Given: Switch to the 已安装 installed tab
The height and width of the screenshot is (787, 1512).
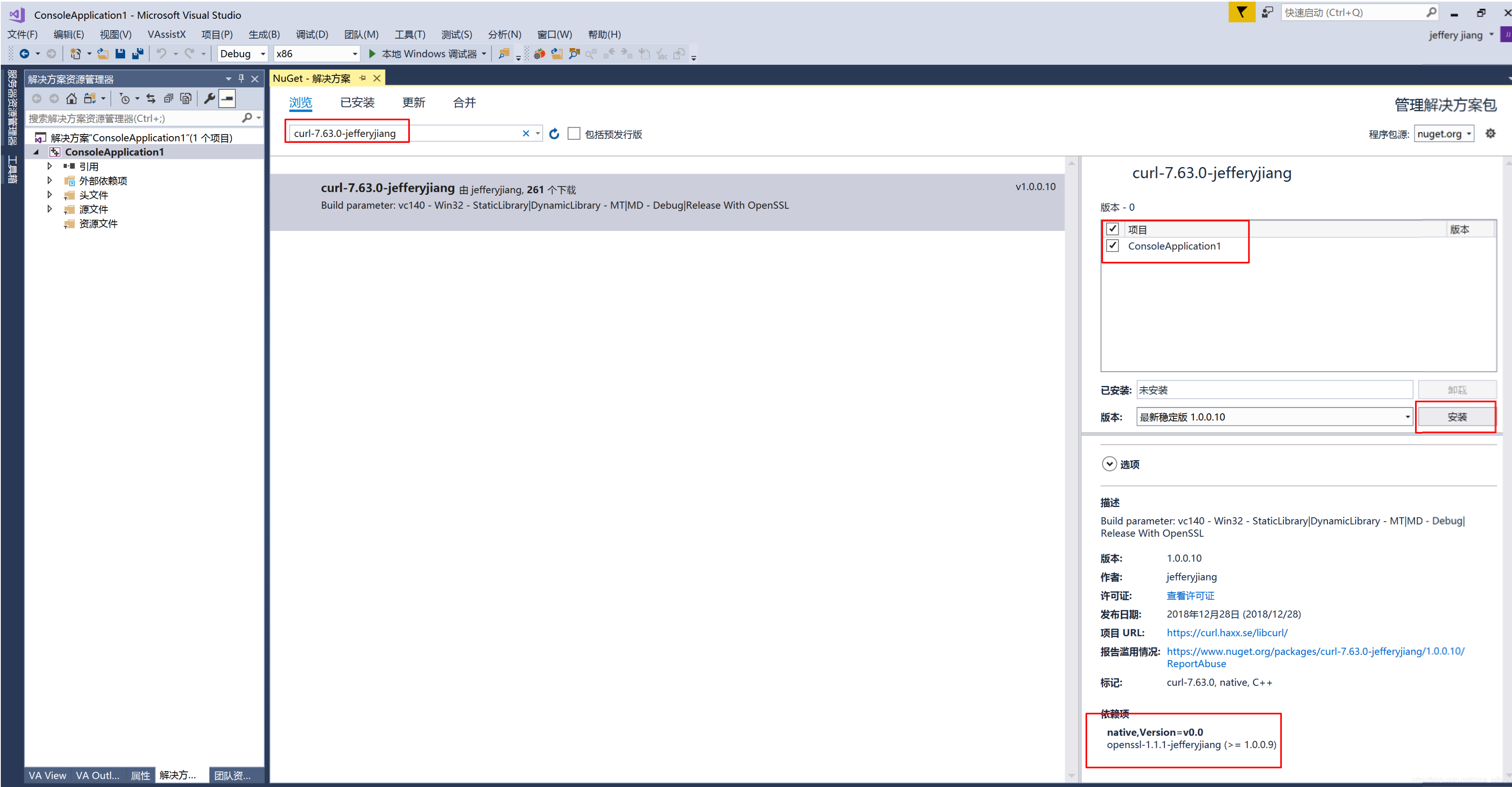Looking at the screenshot, I should tap(357, 103).
